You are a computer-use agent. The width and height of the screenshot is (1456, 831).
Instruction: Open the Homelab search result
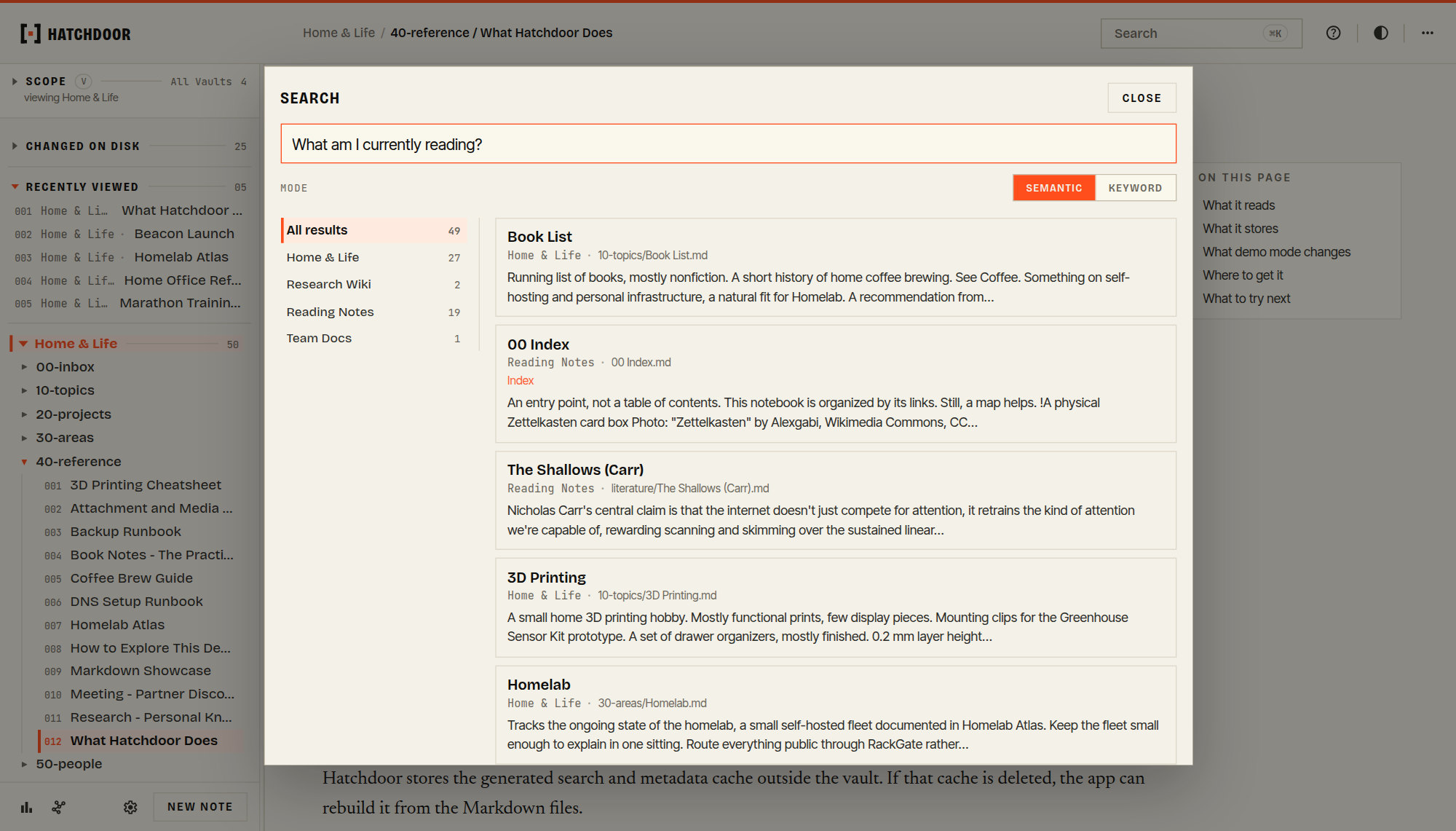835,714
